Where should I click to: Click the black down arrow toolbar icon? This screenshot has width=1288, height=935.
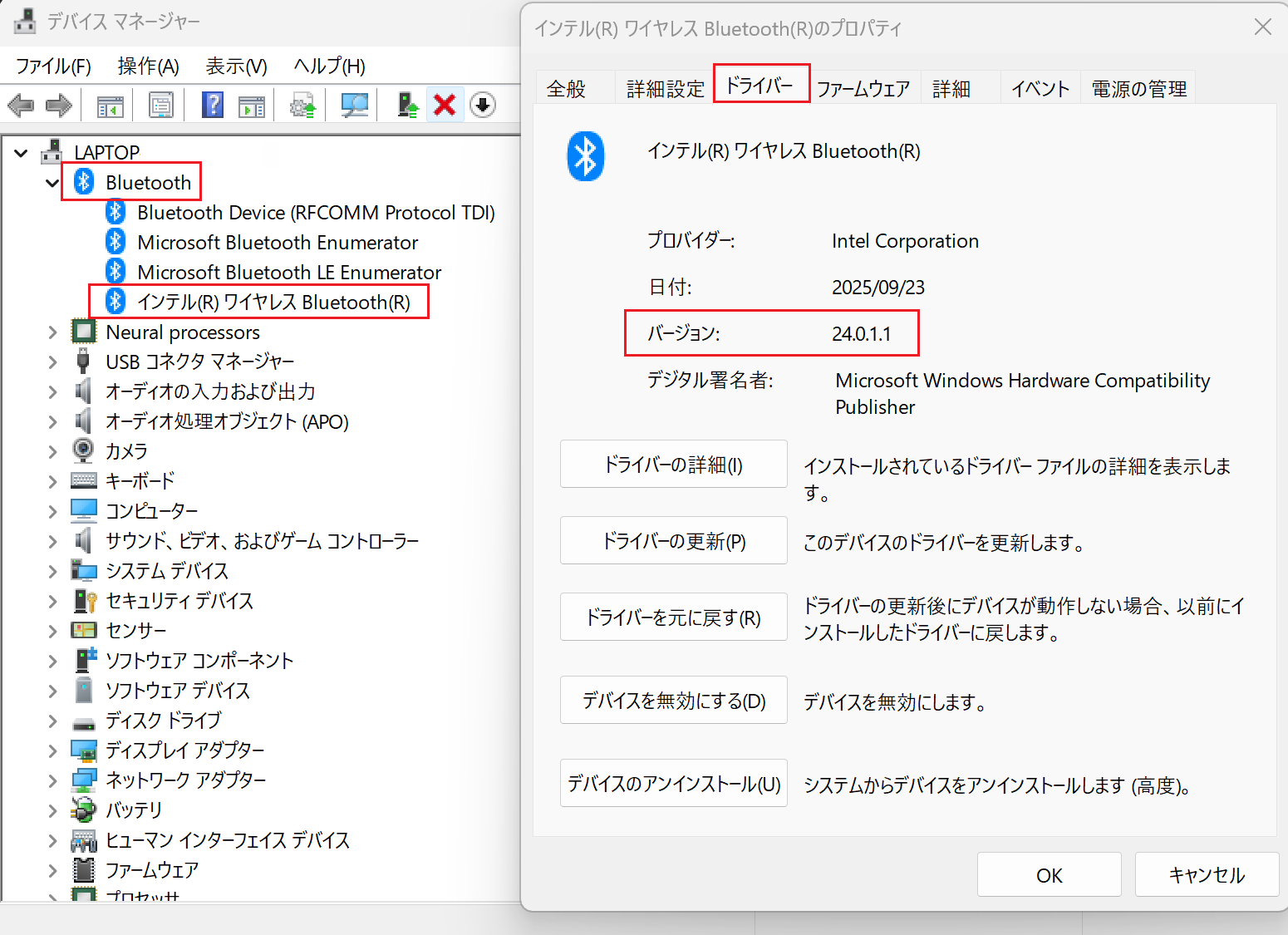coord(483,106)
